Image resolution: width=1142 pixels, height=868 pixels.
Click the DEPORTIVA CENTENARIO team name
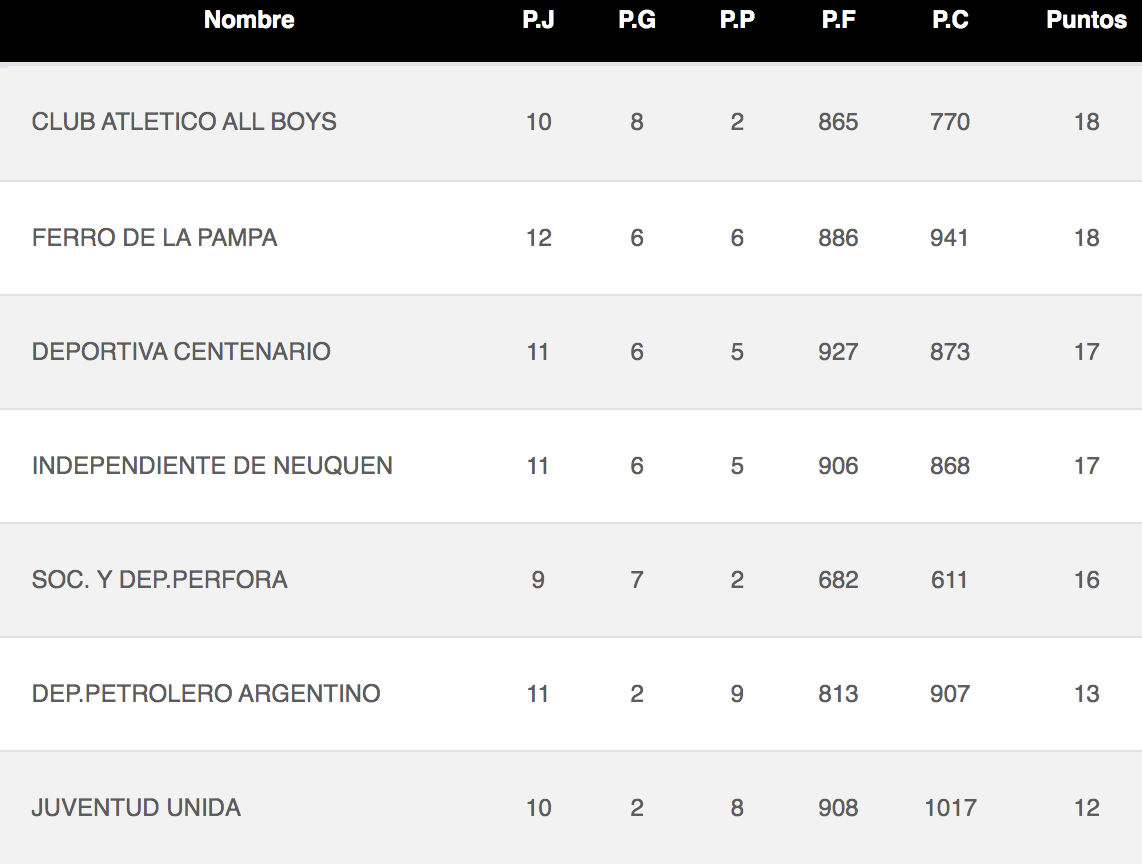pos(181,352)
